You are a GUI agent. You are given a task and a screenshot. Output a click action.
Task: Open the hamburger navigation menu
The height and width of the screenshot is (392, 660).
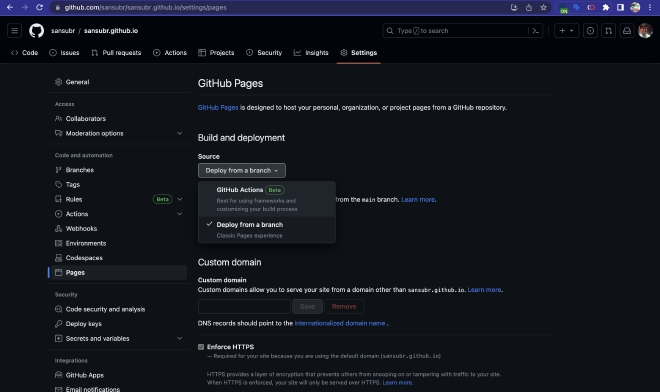[14, 31]
